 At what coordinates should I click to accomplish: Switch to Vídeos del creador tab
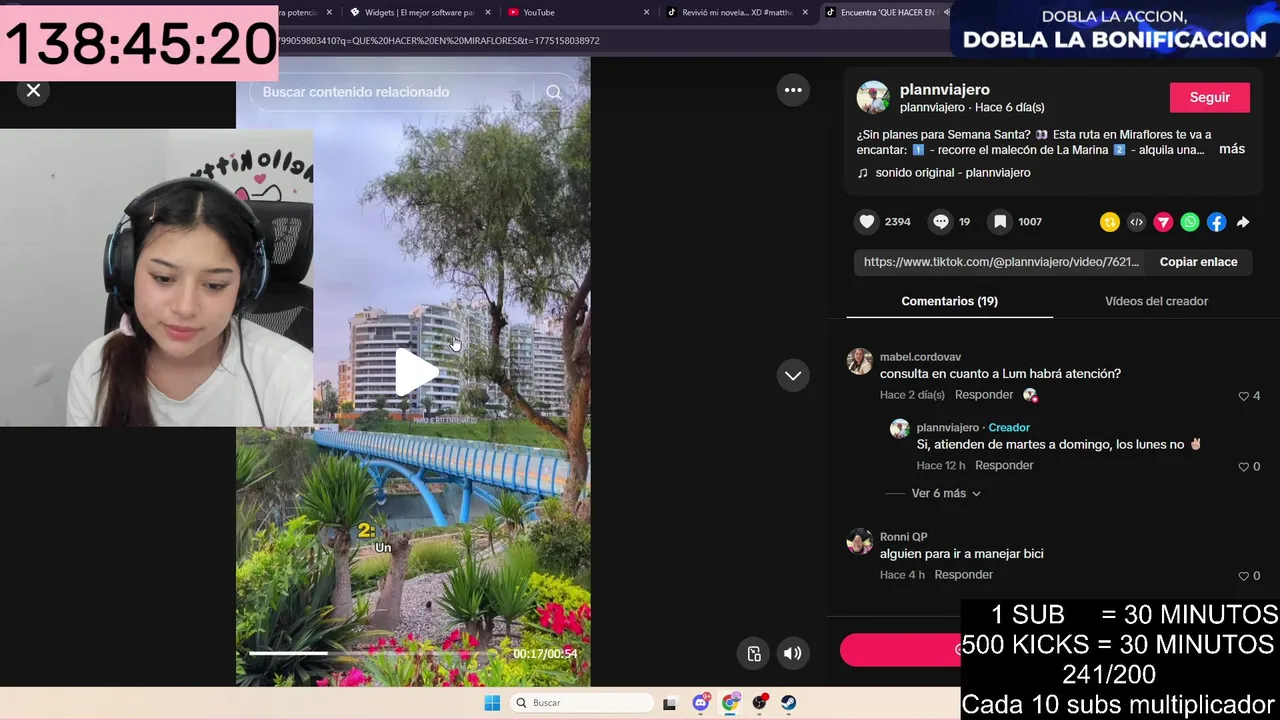click(x=1156, y=301)
